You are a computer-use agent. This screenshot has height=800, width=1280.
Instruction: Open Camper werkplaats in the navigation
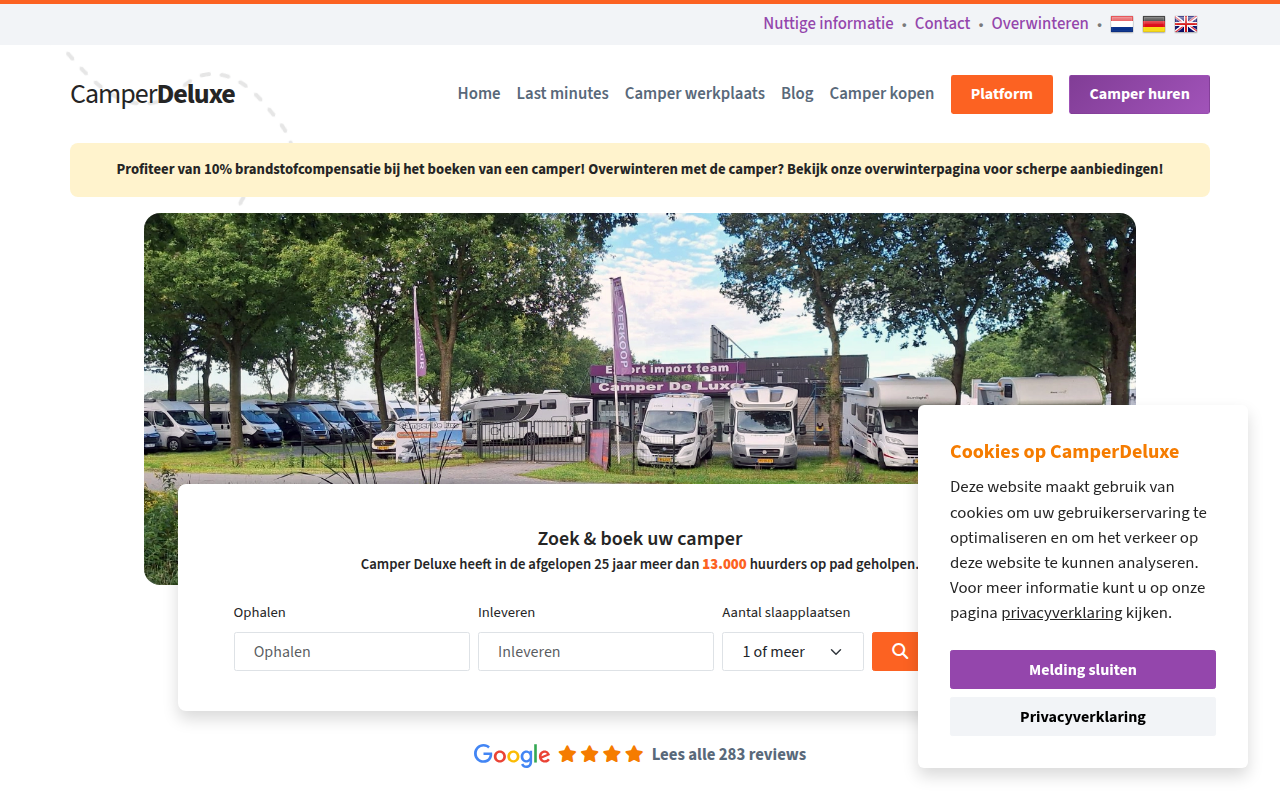(x=695, y=93)
